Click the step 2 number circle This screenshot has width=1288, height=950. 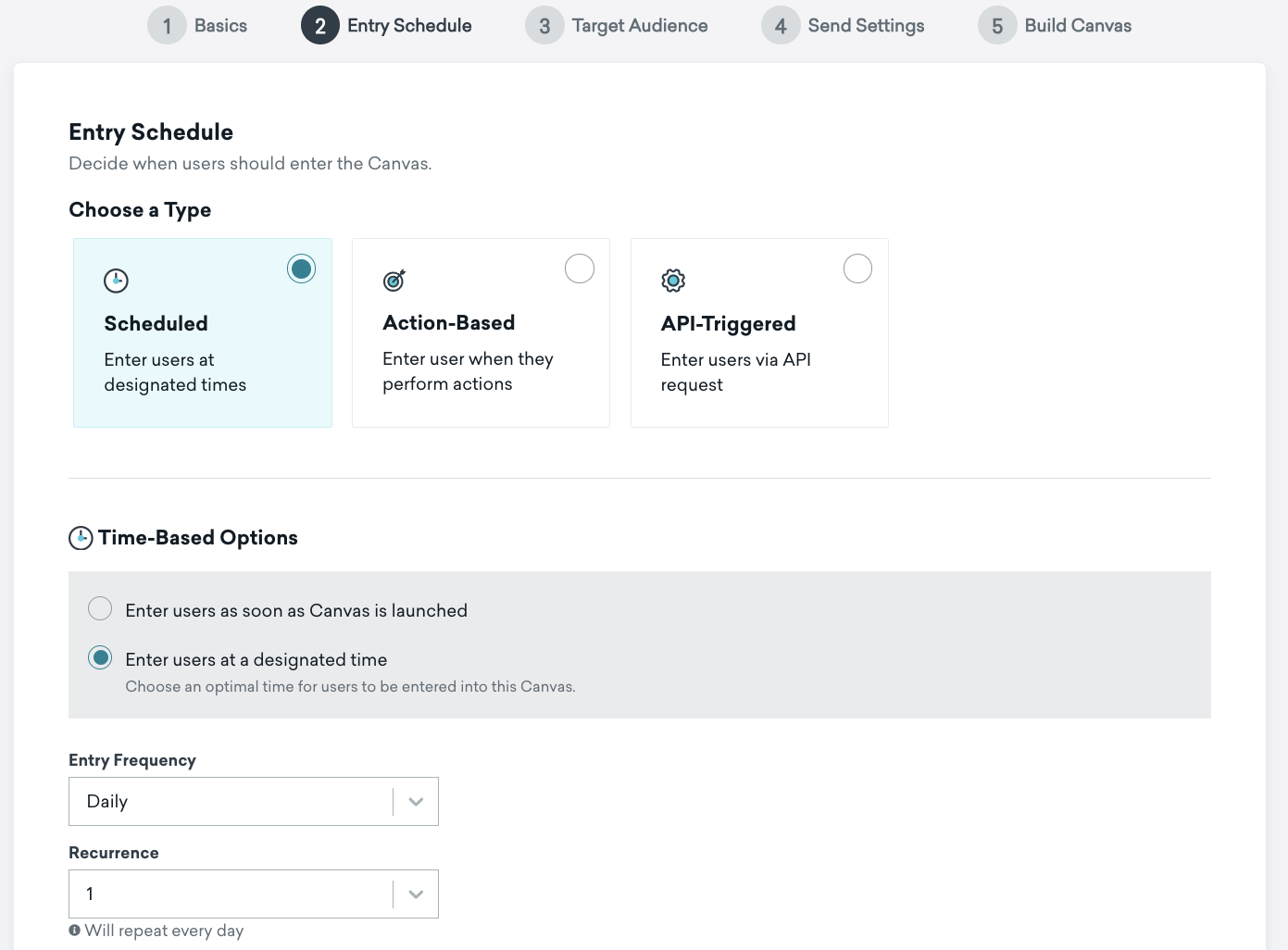point(320,26)
